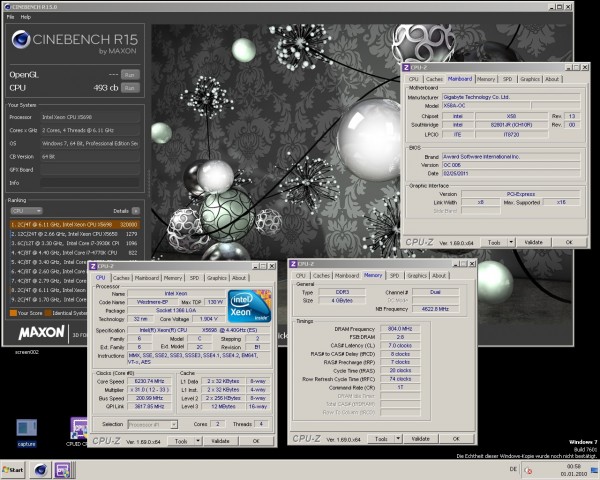Open Mainboard tab in CPU-Z memory window
Viewport: 600px width, 480px height.
click(x=347, y=276)
